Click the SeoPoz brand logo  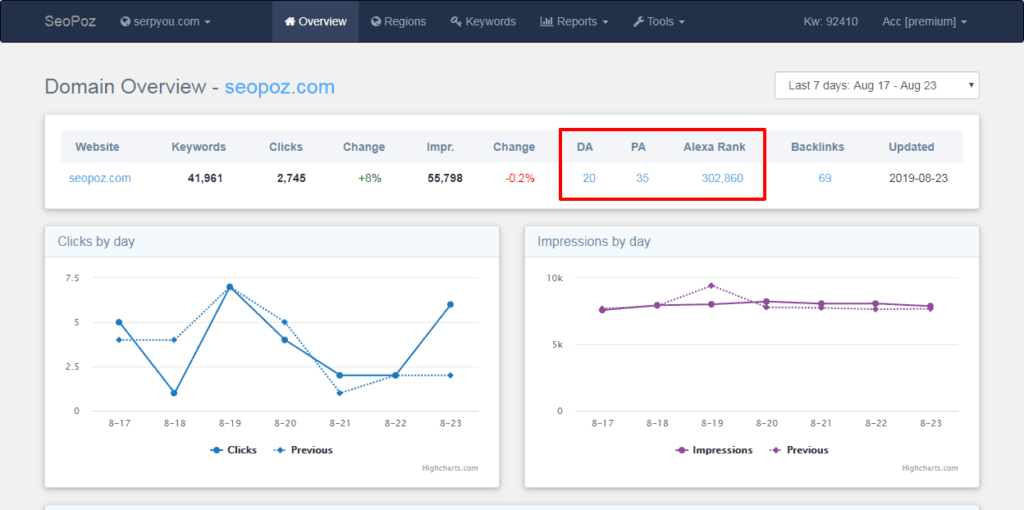click(70, 22)
